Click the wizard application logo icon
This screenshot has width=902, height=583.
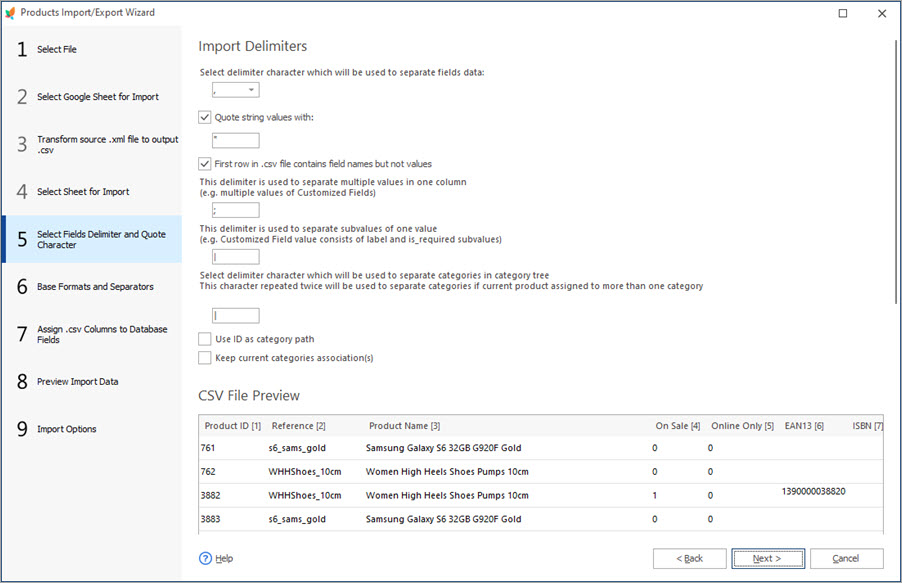coord(10,13)
